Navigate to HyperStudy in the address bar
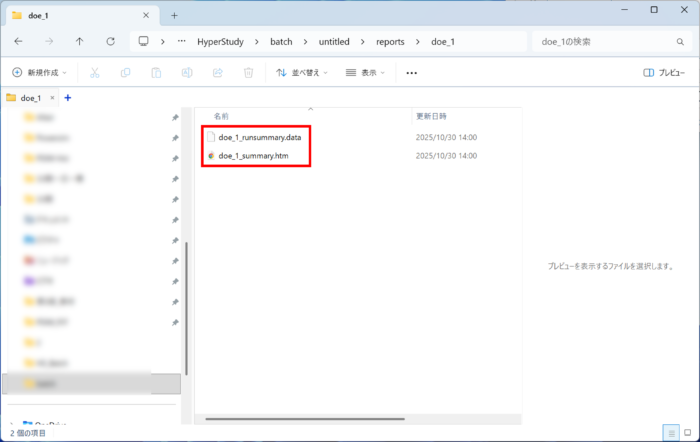The height and width of the screenshot is (442, 700). point(219,41)
